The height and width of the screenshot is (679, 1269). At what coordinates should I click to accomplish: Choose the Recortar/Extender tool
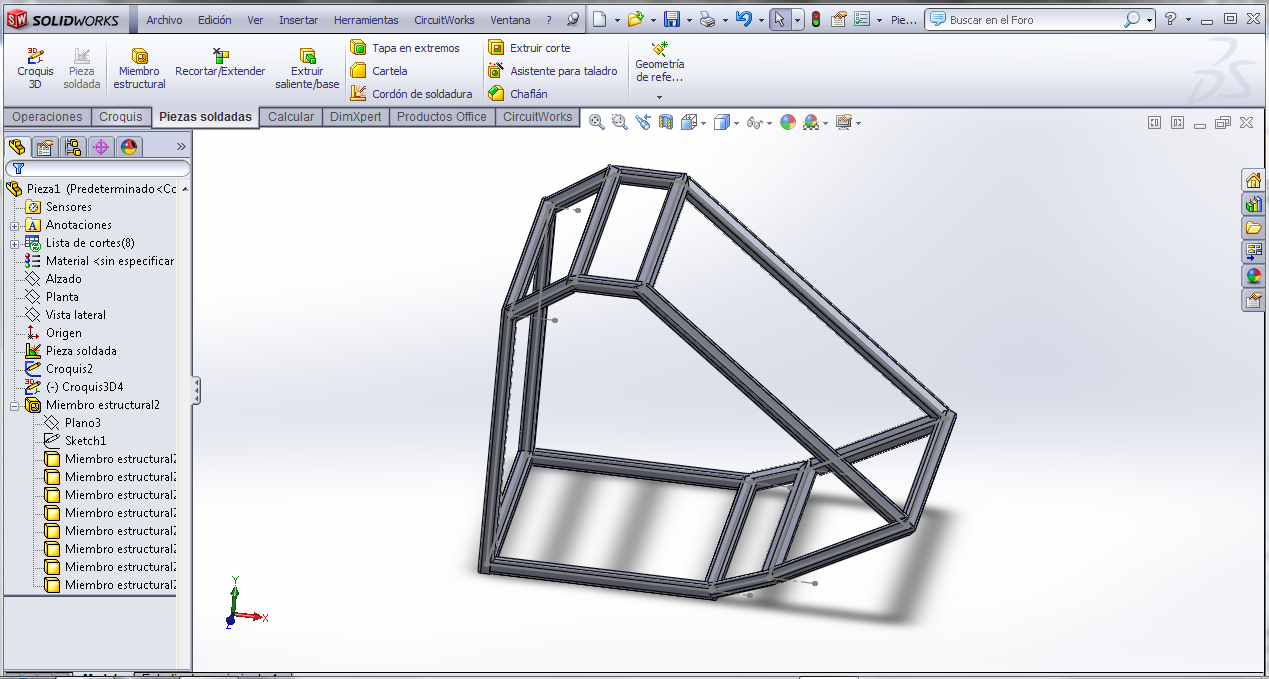pyautogui.click(x=220, y=62)
